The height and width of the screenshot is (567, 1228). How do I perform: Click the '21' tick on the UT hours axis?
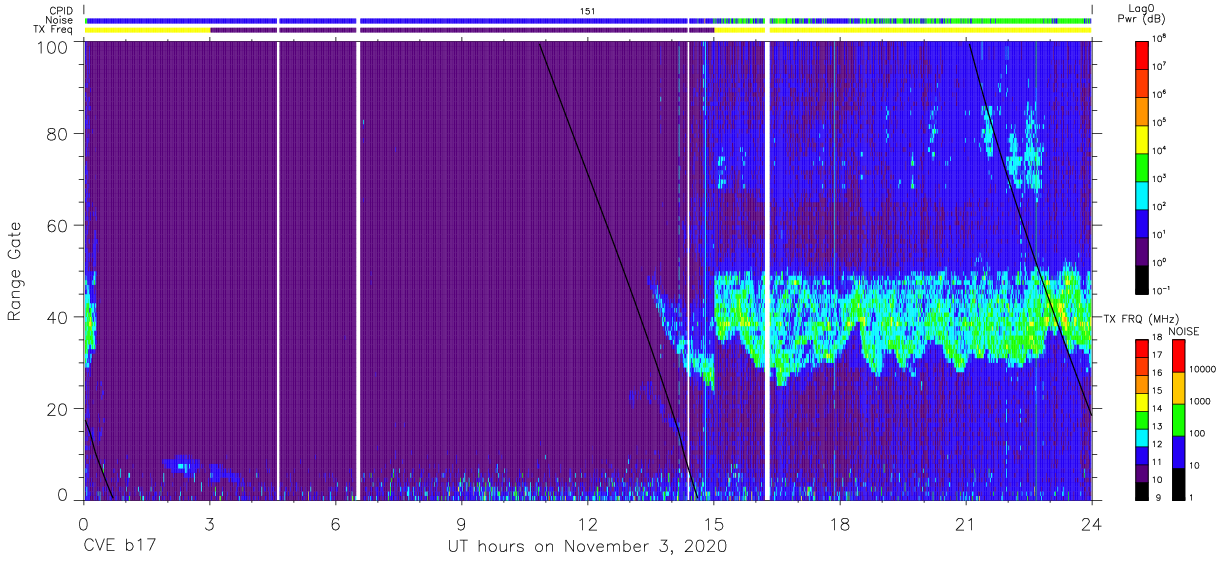pyautogui.click(x=965, y=523)
